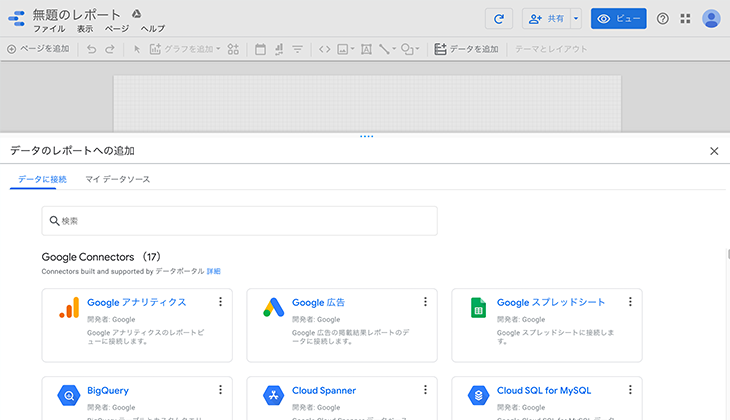
Task: Click the Cloud SQL for MySQL icon
Action: pyautogui.click(x=478, y=396)
